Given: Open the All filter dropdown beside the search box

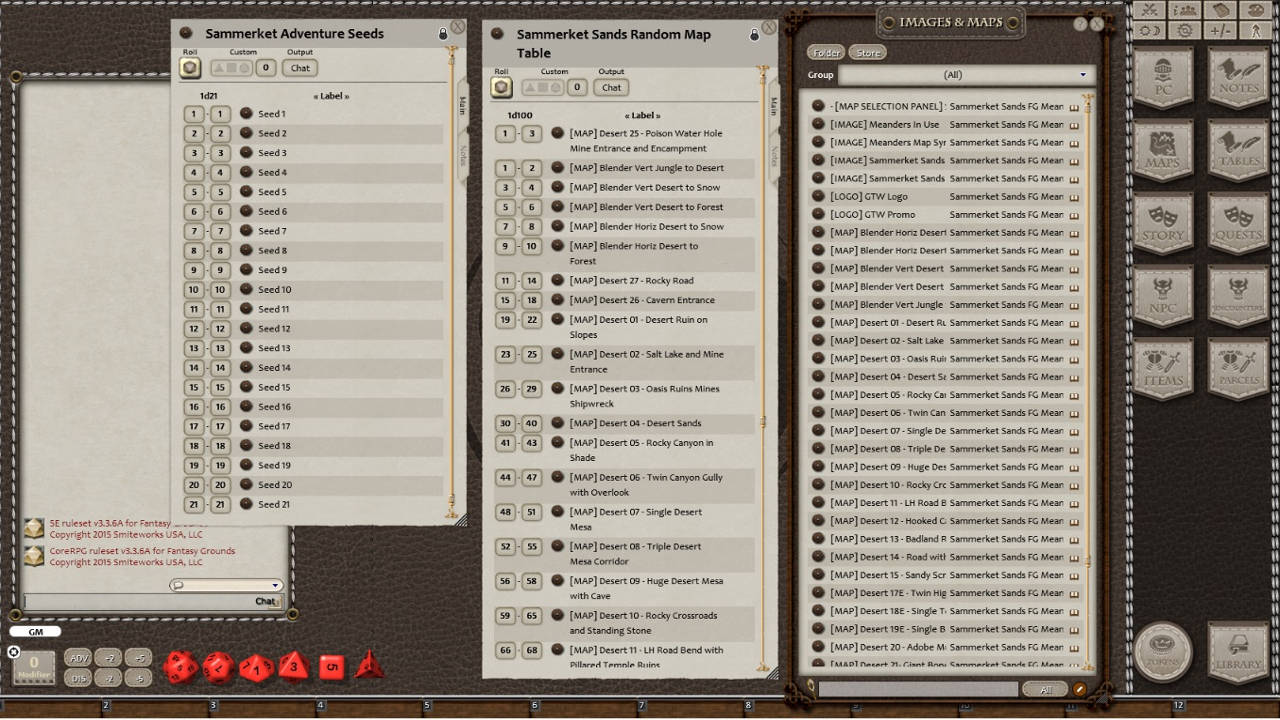Looking at the screenshot, I should [1046, 689].
